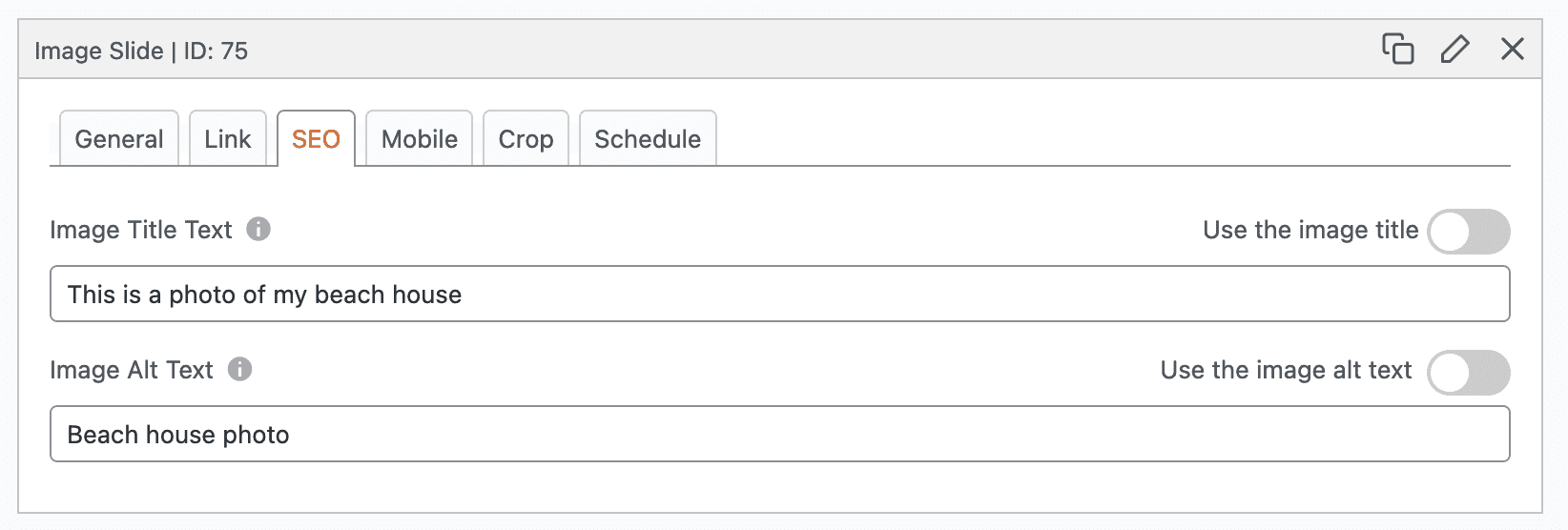Click the pencil edit icon
The image size is (1568, 530).
click(1455, 49)
